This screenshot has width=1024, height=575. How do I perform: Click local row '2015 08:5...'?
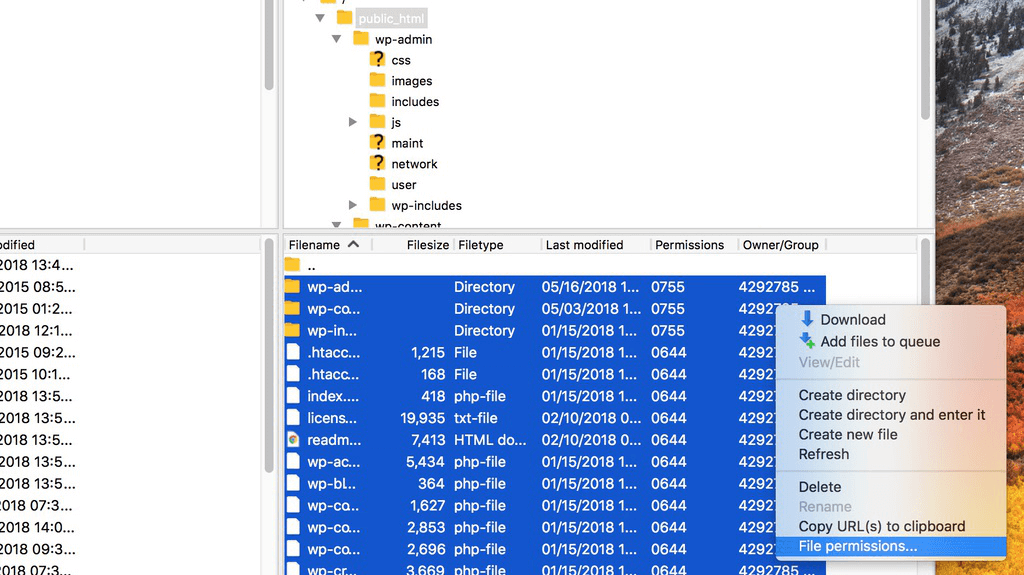point(37,287)
